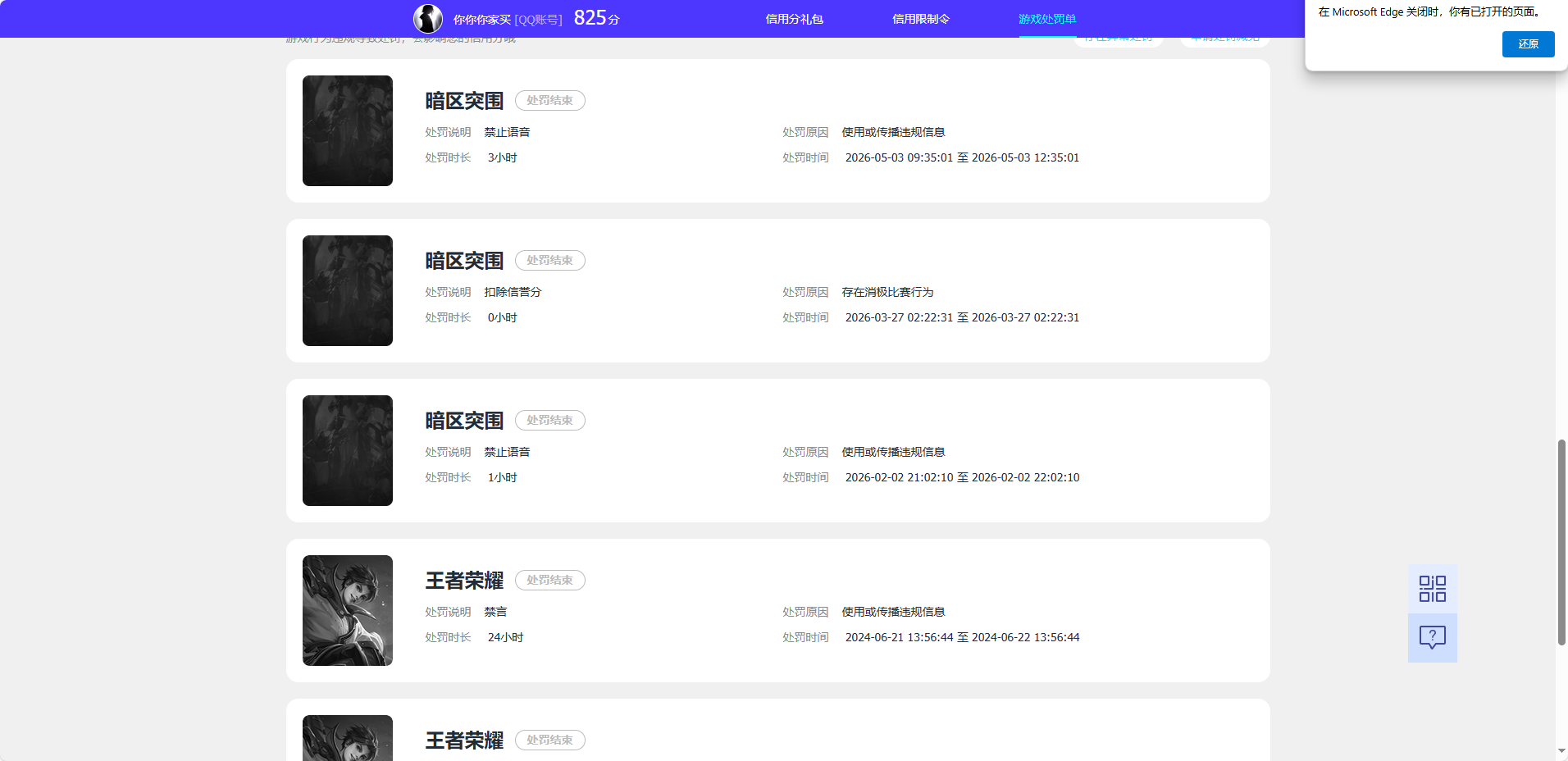Screen dimensions: 1568x761
Task: Open thumbnail of 暗区突围 3小时 penalty card
Action: pyautogui.click(x=348, y=131)
